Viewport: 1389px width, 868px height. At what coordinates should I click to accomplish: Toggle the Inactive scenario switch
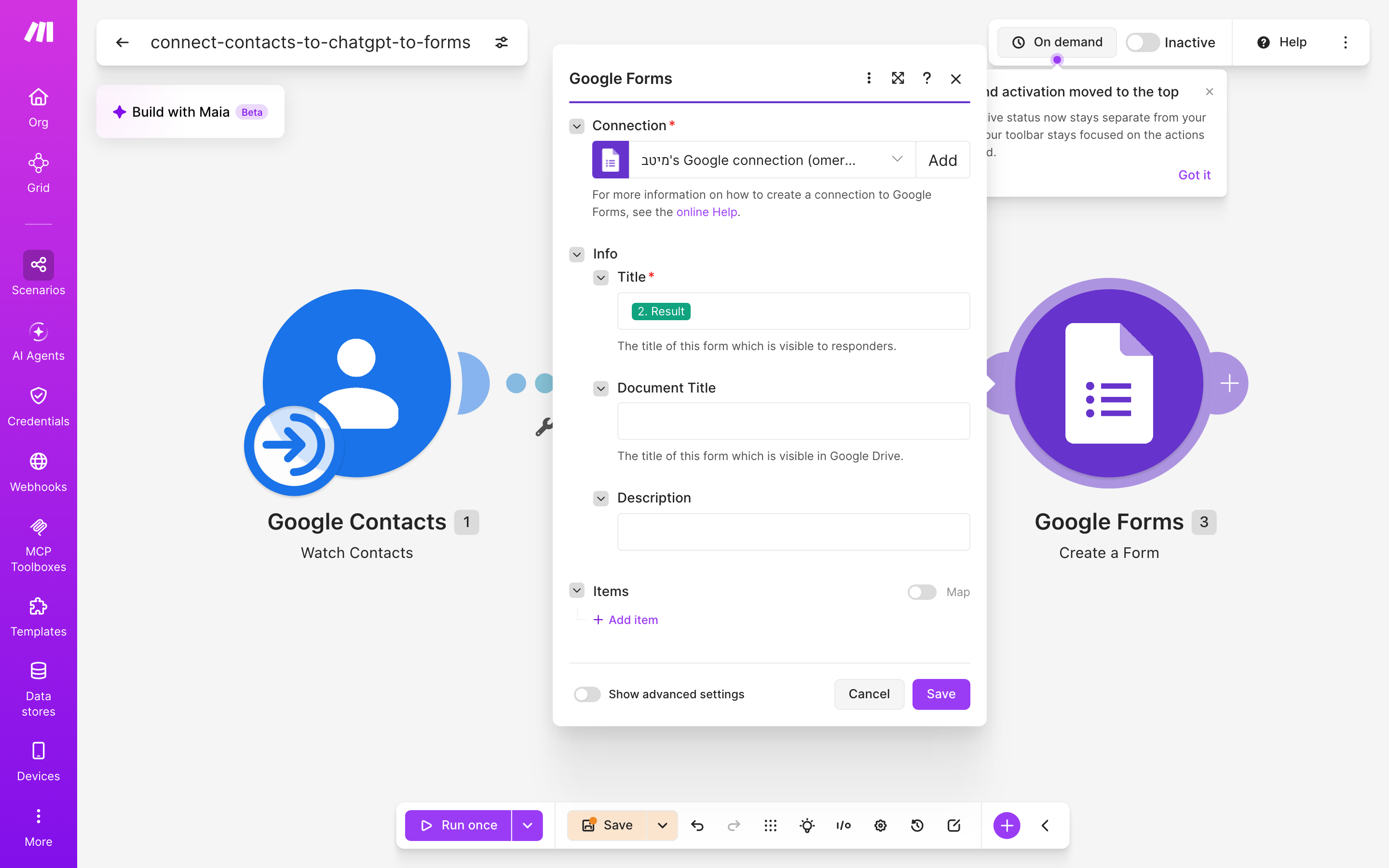1142,42
